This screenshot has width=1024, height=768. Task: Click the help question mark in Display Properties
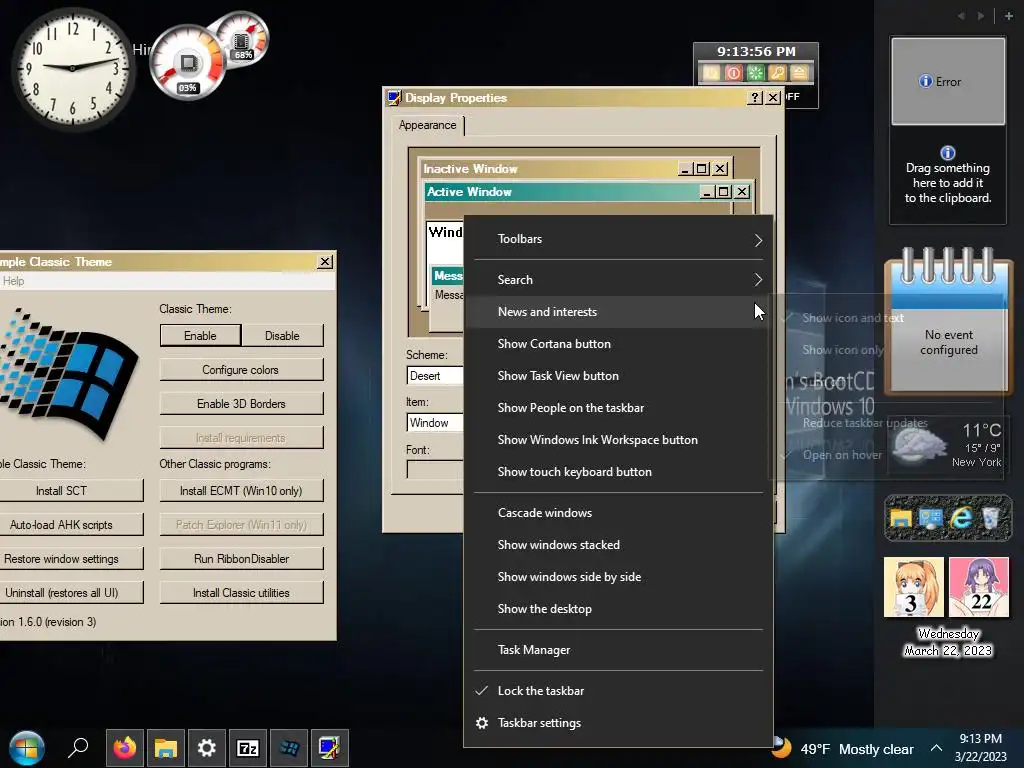[755, 97]
